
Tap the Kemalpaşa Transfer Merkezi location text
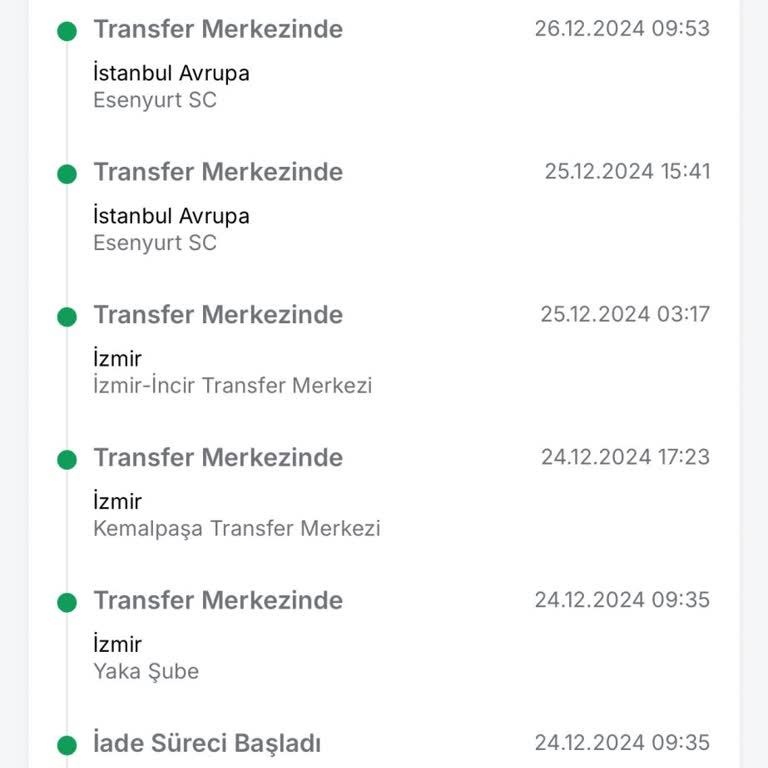click(x=237, y=529)
